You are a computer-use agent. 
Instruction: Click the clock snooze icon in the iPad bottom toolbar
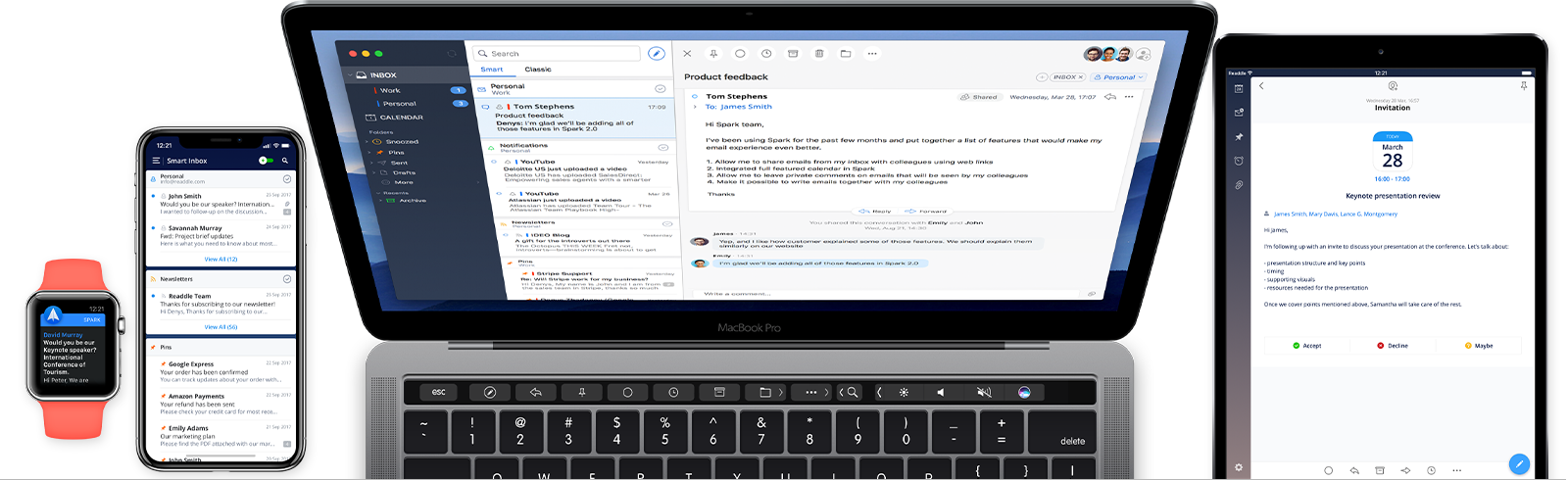tap(1431, 470)
